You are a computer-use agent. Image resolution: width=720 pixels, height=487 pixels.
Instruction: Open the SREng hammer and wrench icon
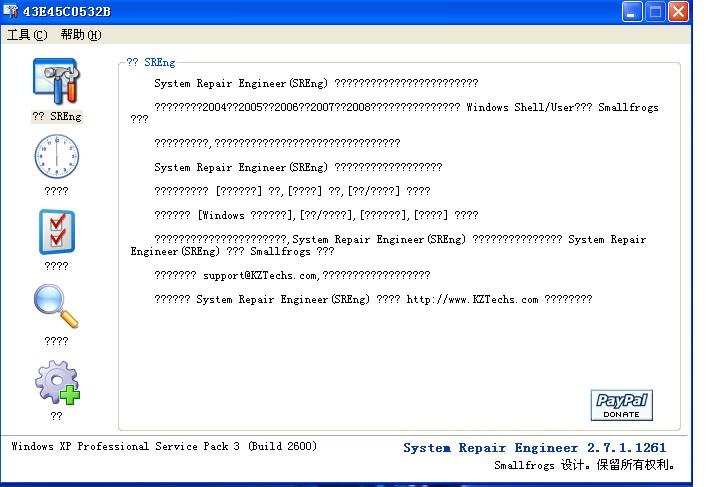tap(56, 81)
